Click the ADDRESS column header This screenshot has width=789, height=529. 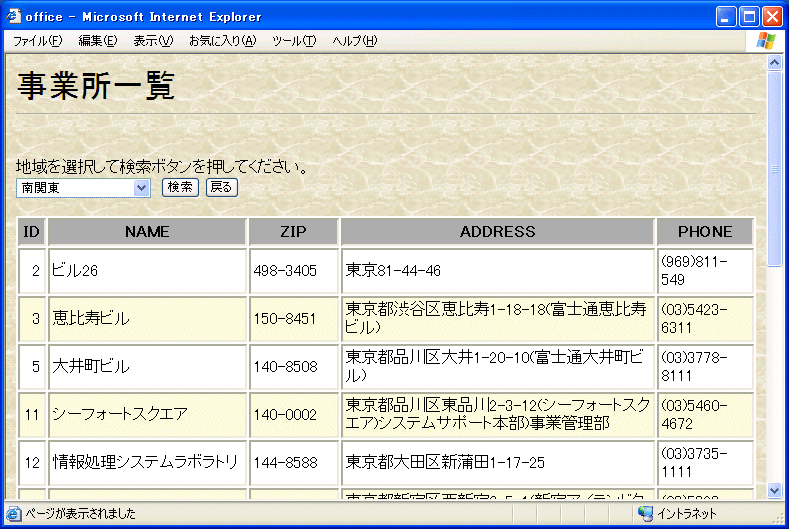(497, 232)
